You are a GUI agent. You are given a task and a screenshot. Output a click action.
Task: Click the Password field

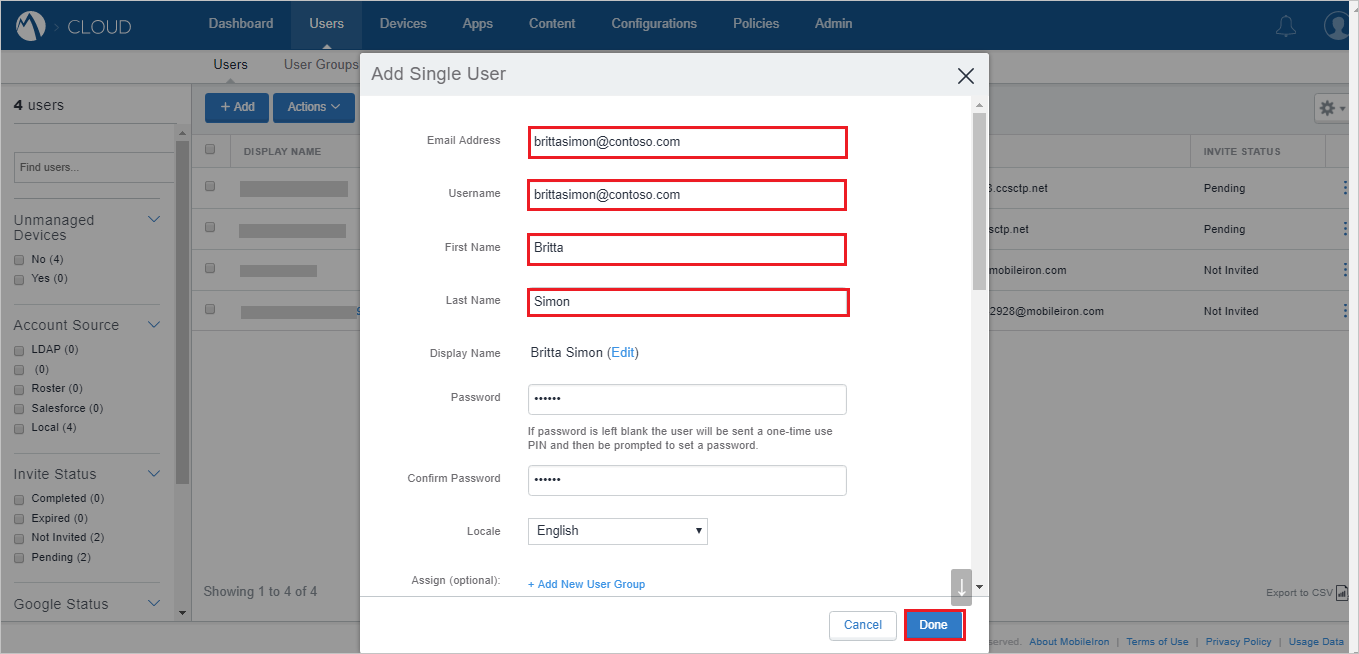[x=687, y=399]
